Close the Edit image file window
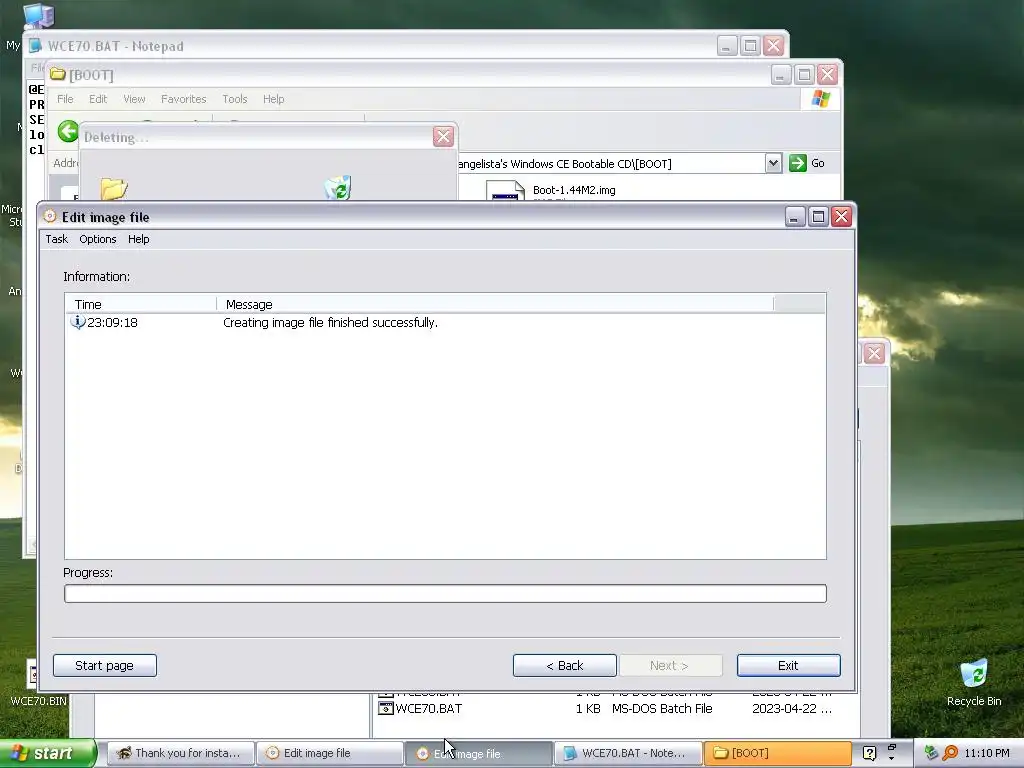This screenshot has width=1024, height=768. (x=841, y=217)
